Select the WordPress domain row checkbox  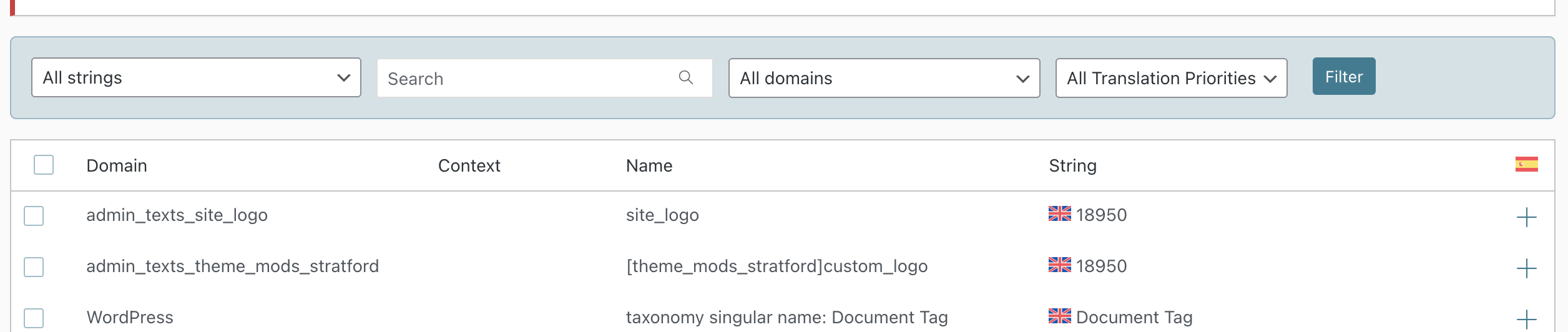(x=34, y=318)
